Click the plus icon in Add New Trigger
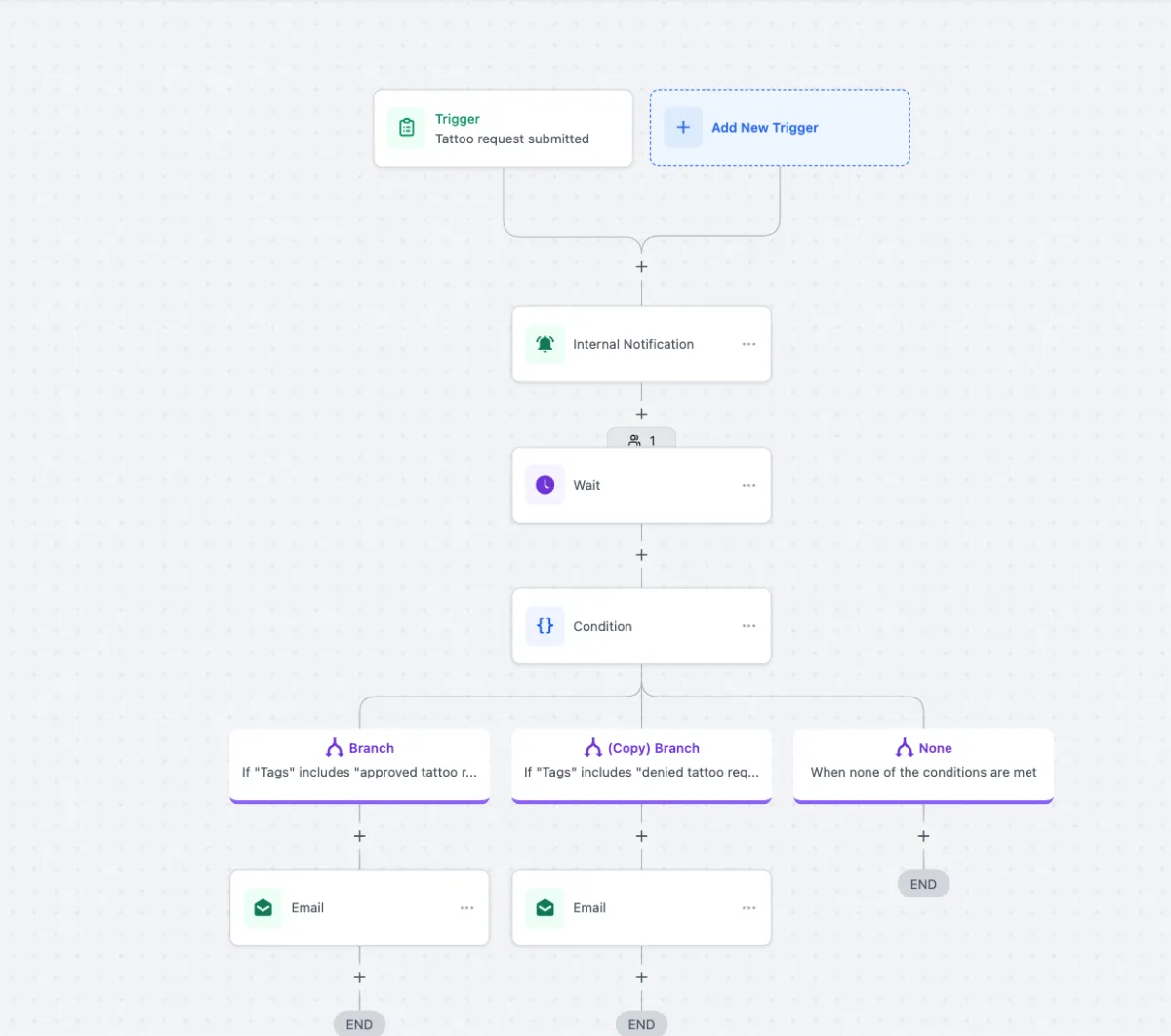This screenshot has width=1171, height=1036. pos(683,128)
